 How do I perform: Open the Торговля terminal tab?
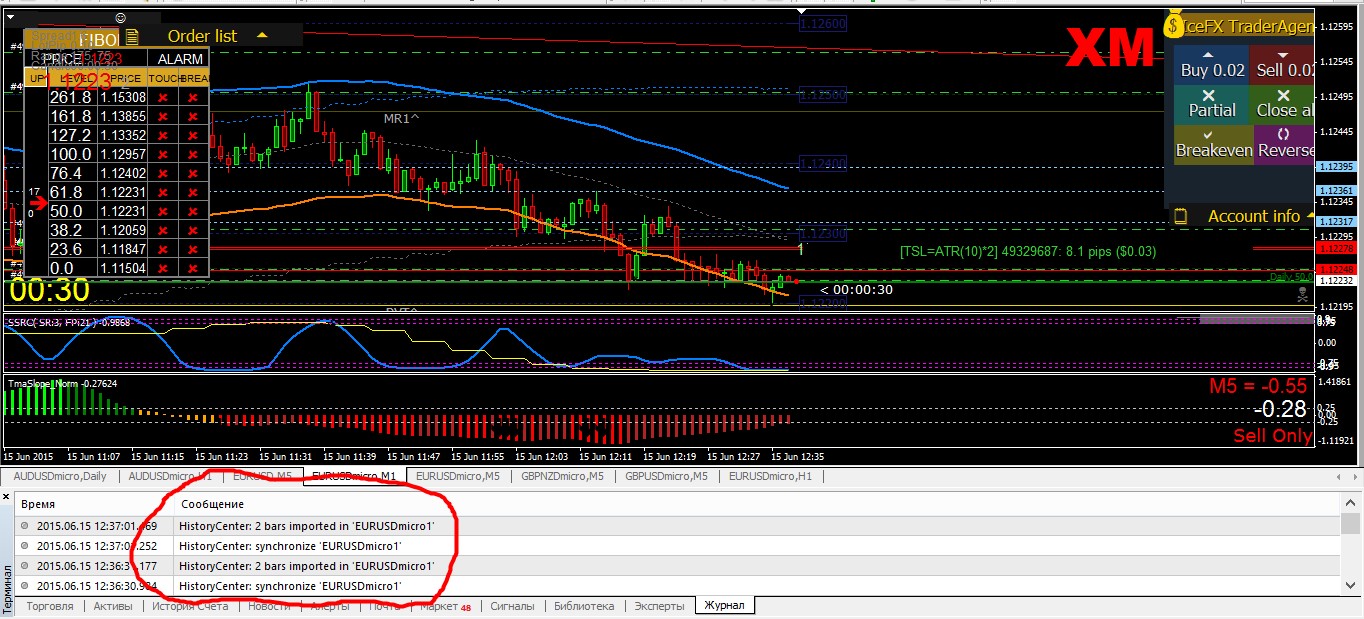(51, 606)
